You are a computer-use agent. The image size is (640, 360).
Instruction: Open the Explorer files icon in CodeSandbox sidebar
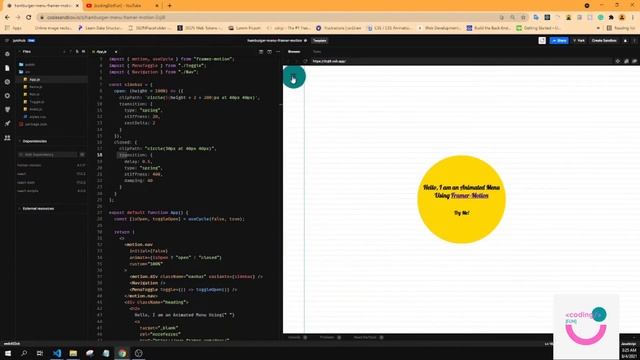tap(7, 68)
